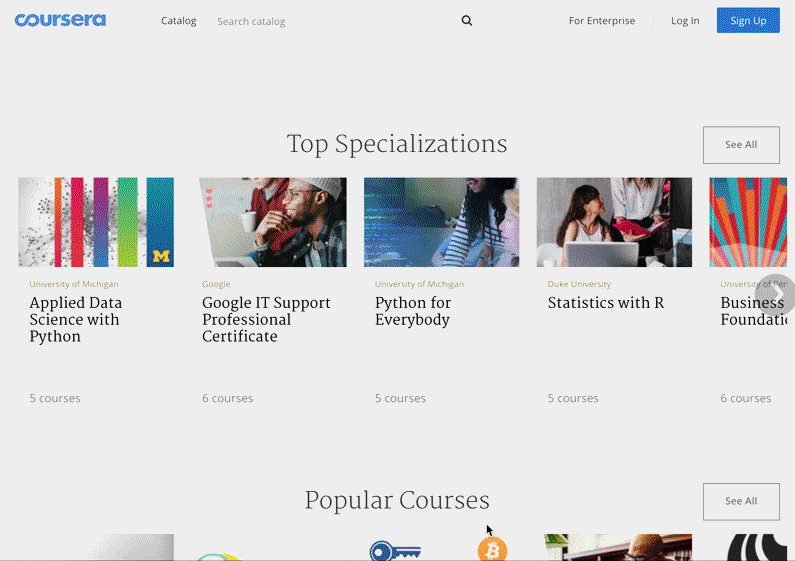The width and height of the screenshot is (795, 561).
Task: See All popular courses
Action: pos(741,501)
